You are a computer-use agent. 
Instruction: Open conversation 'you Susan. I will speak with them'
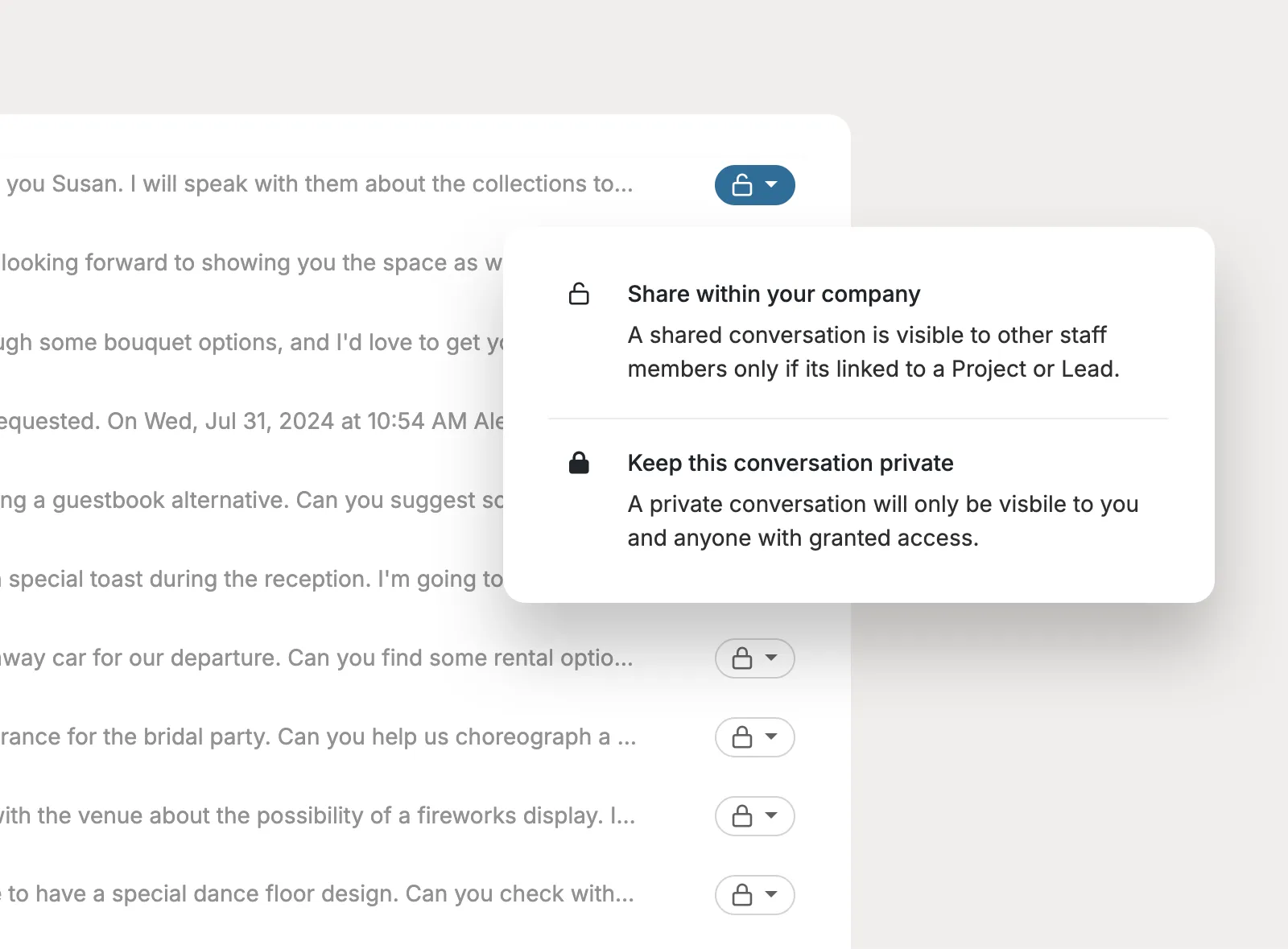[x=320, y=184]
